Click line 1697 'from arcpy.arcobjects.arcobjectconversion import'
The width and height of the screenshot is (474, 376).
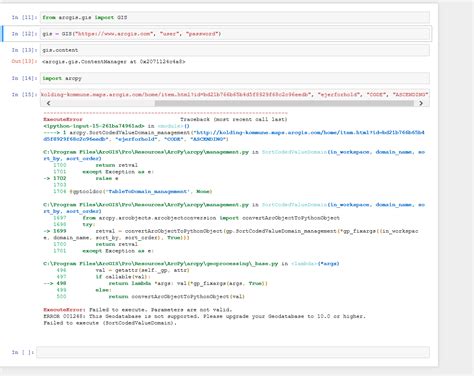coord(196,218)
